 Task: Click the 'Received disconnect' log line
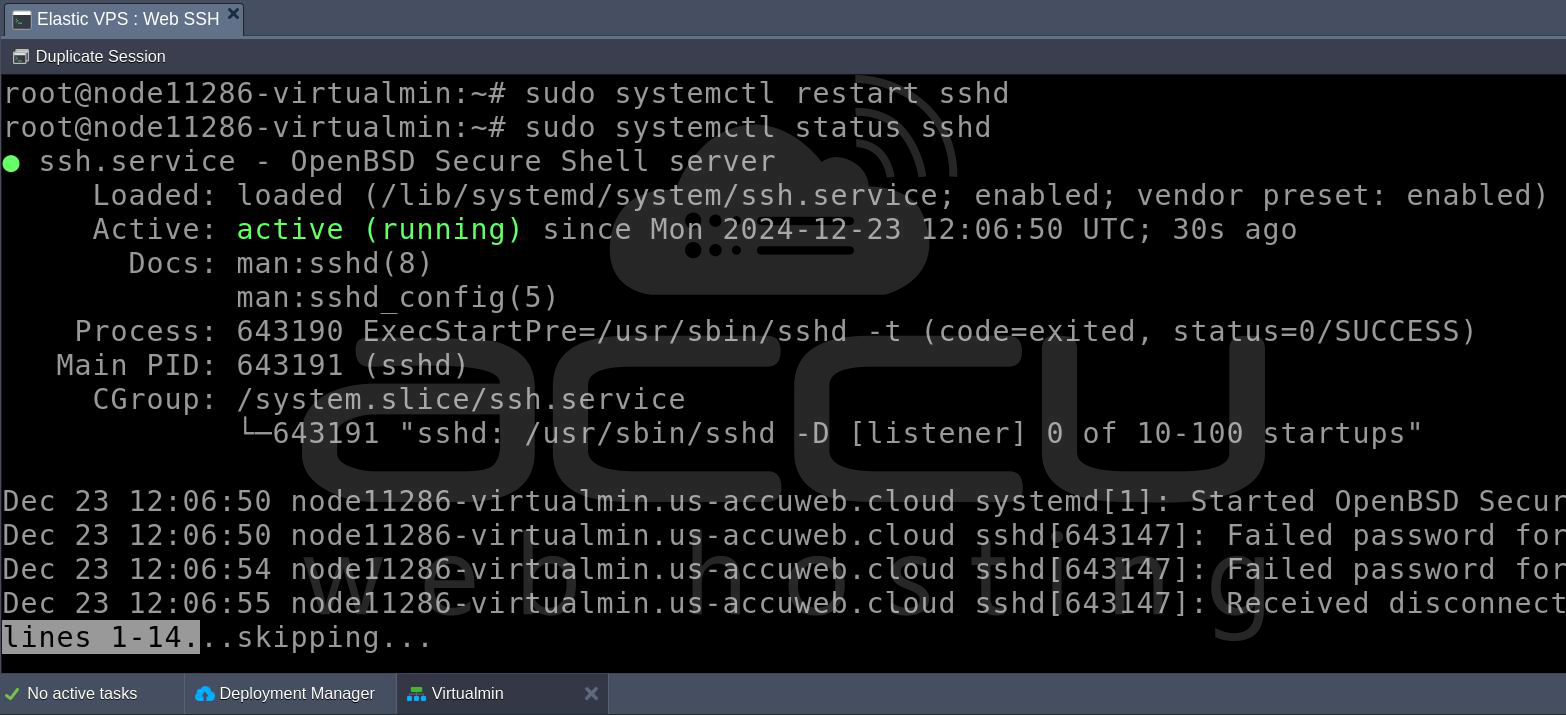click(x=784, y=603)
